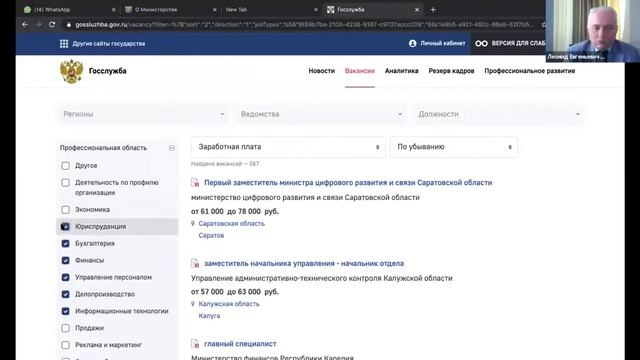
Task: Uncheck the Юриспруденция checkbox
Action: click(x=65, y=227)
